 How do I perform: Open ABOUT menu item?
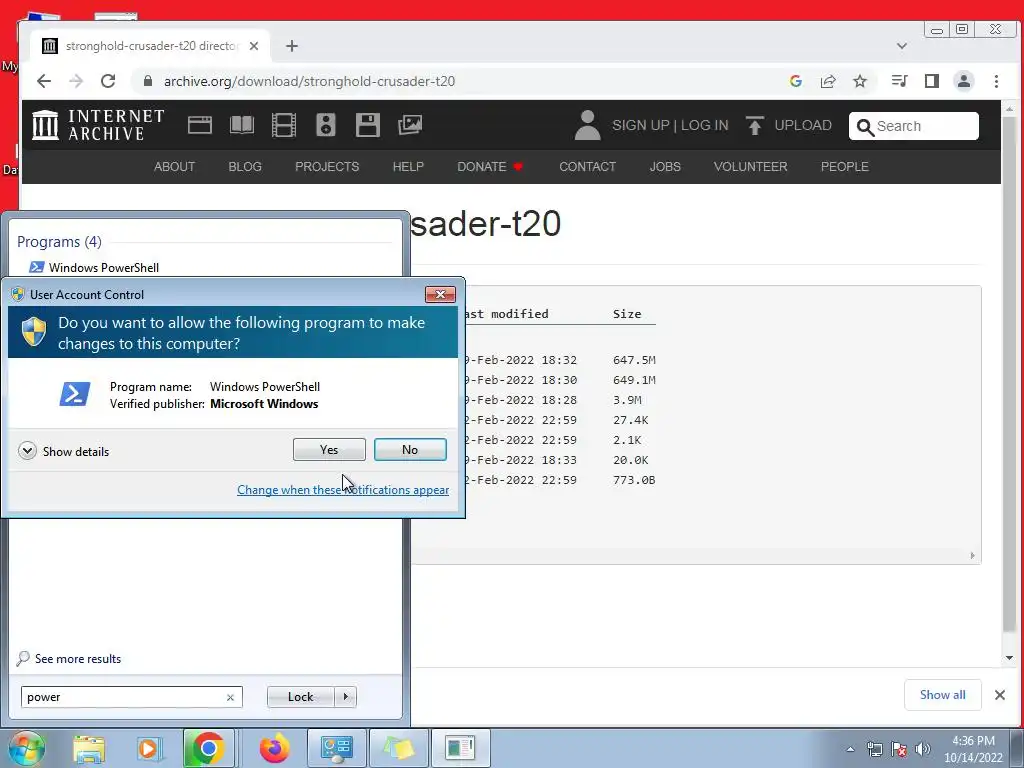pyautogui.click(x=174, y=167)
